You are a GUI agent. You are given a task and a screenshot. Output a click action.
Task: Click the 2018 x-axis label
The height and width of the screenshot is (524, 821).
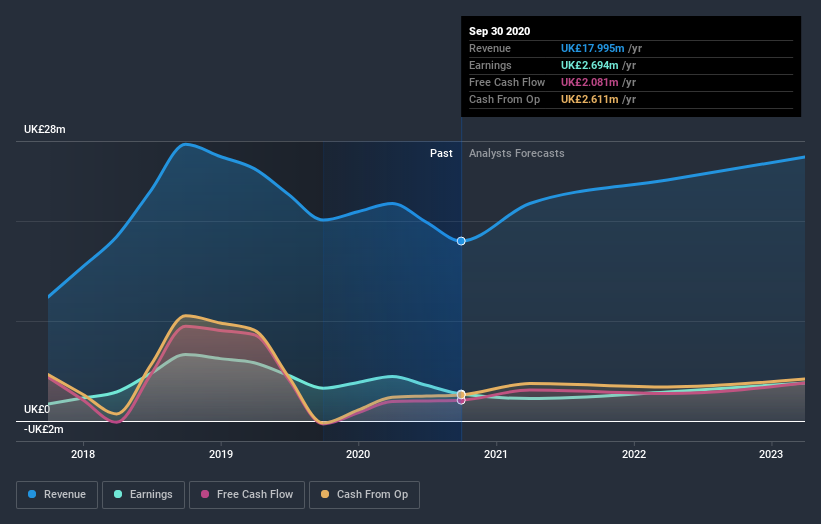click(x=83, y=454)
